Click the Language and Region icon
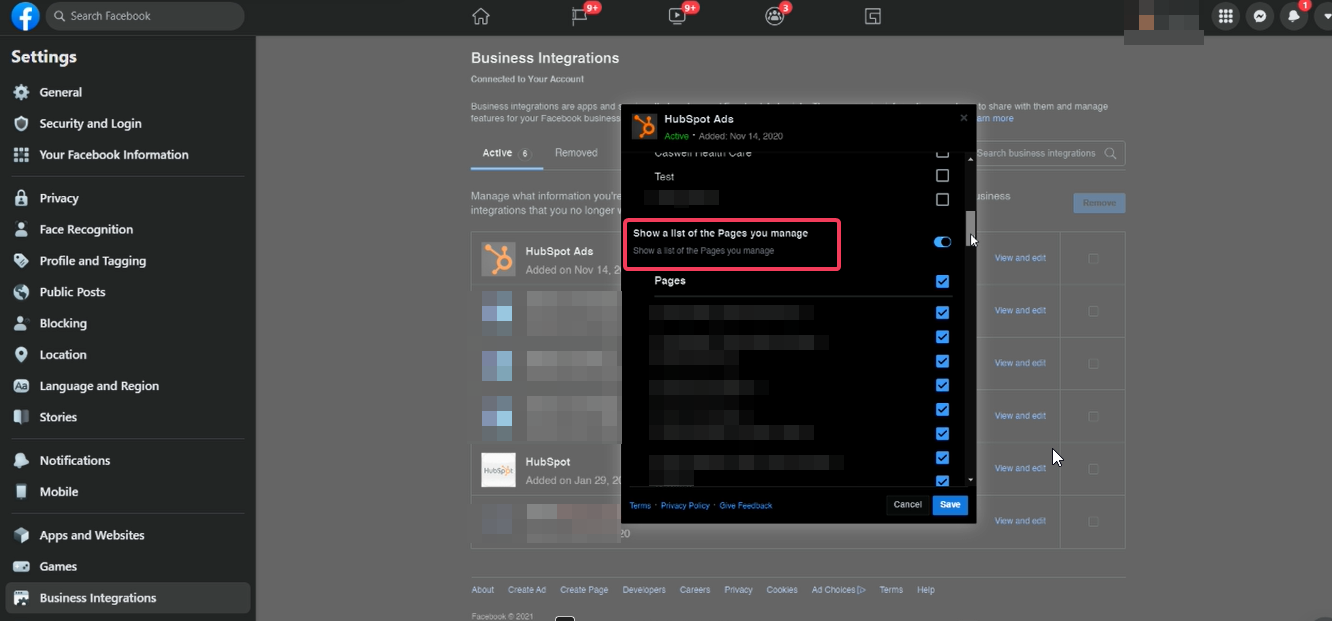Viewport: 1332px width, 621px height. 21,386
